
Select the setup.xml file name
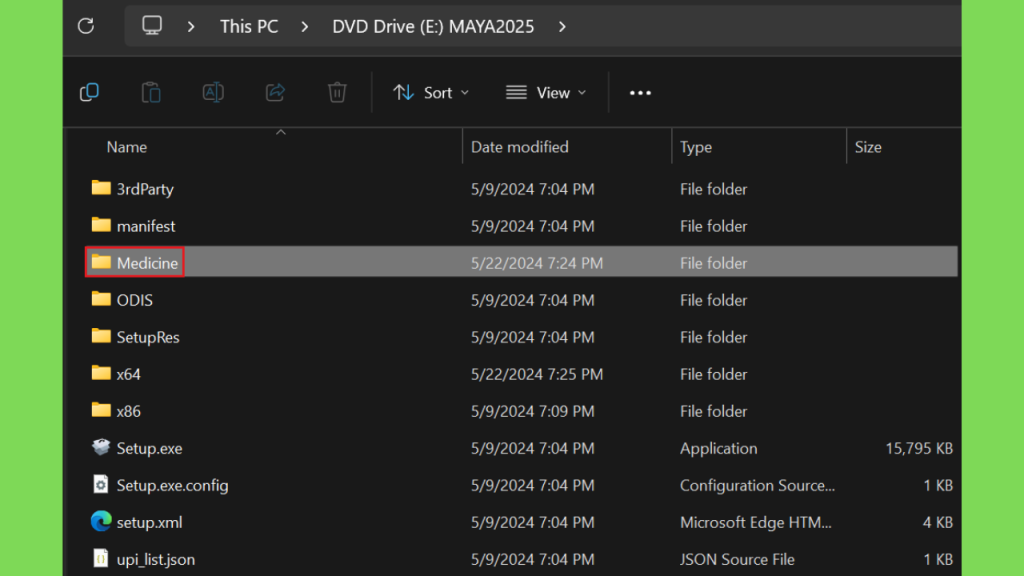tap(150, 523)
